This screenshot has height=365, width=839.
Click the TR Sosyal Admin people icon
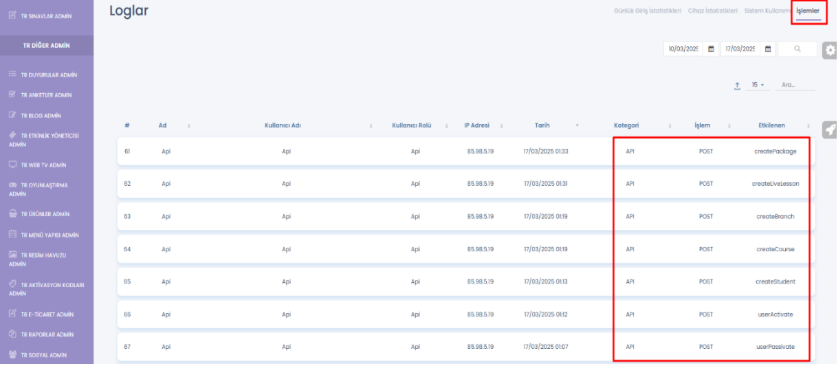tap(13, 354)
